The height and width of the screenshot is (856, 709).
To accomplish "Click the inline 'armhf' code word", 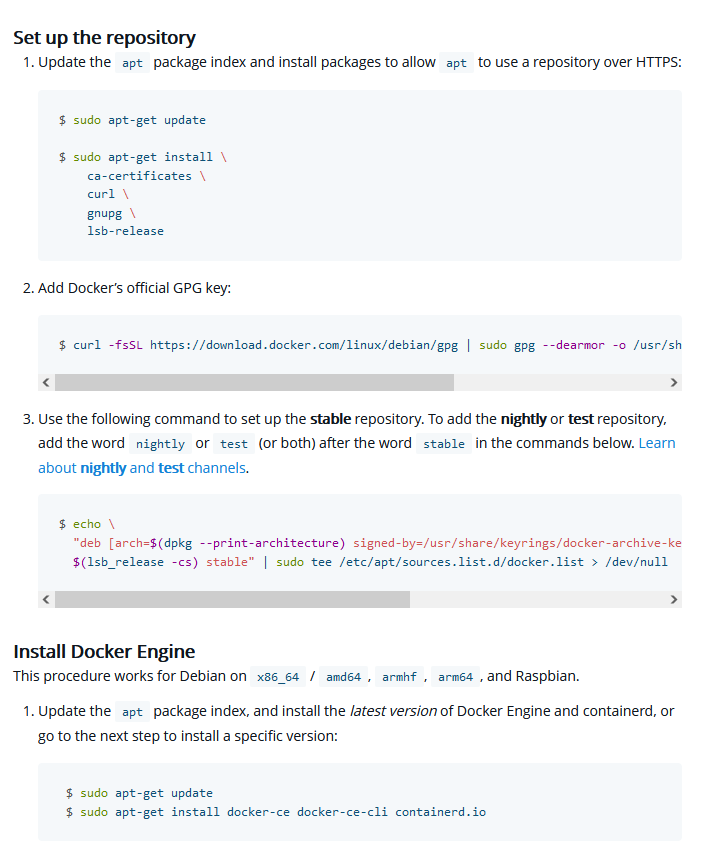I will pos(399,677).
